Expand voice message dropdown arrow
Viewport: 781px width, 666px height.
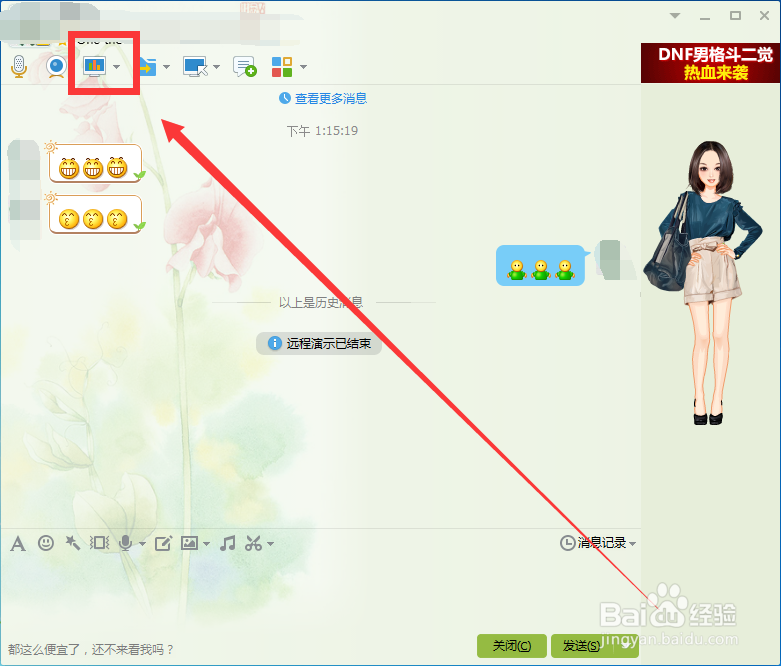pos(142,543)
